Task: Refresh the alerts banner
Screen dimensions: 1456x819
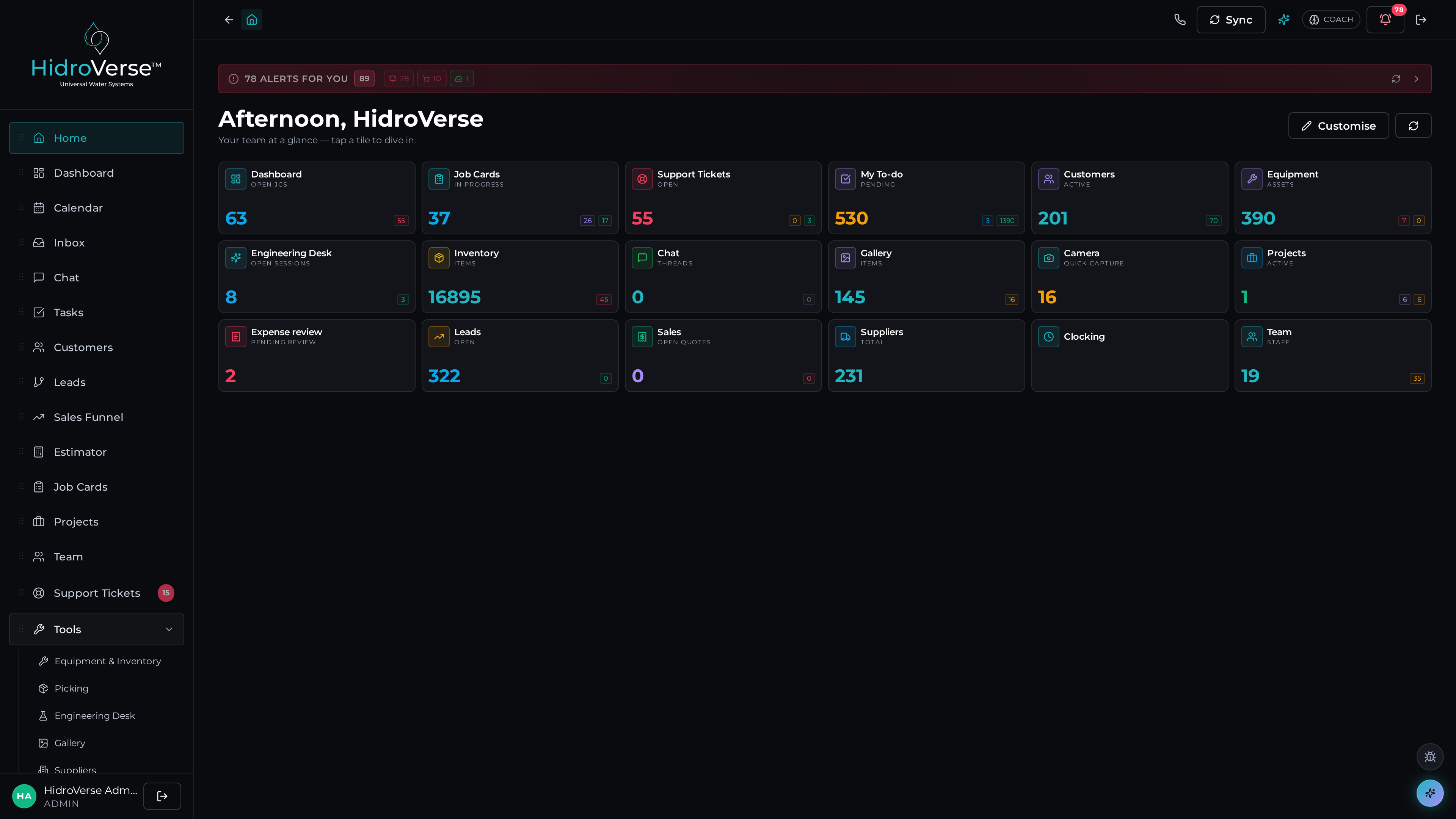Action: click(x=1396, y=79)
